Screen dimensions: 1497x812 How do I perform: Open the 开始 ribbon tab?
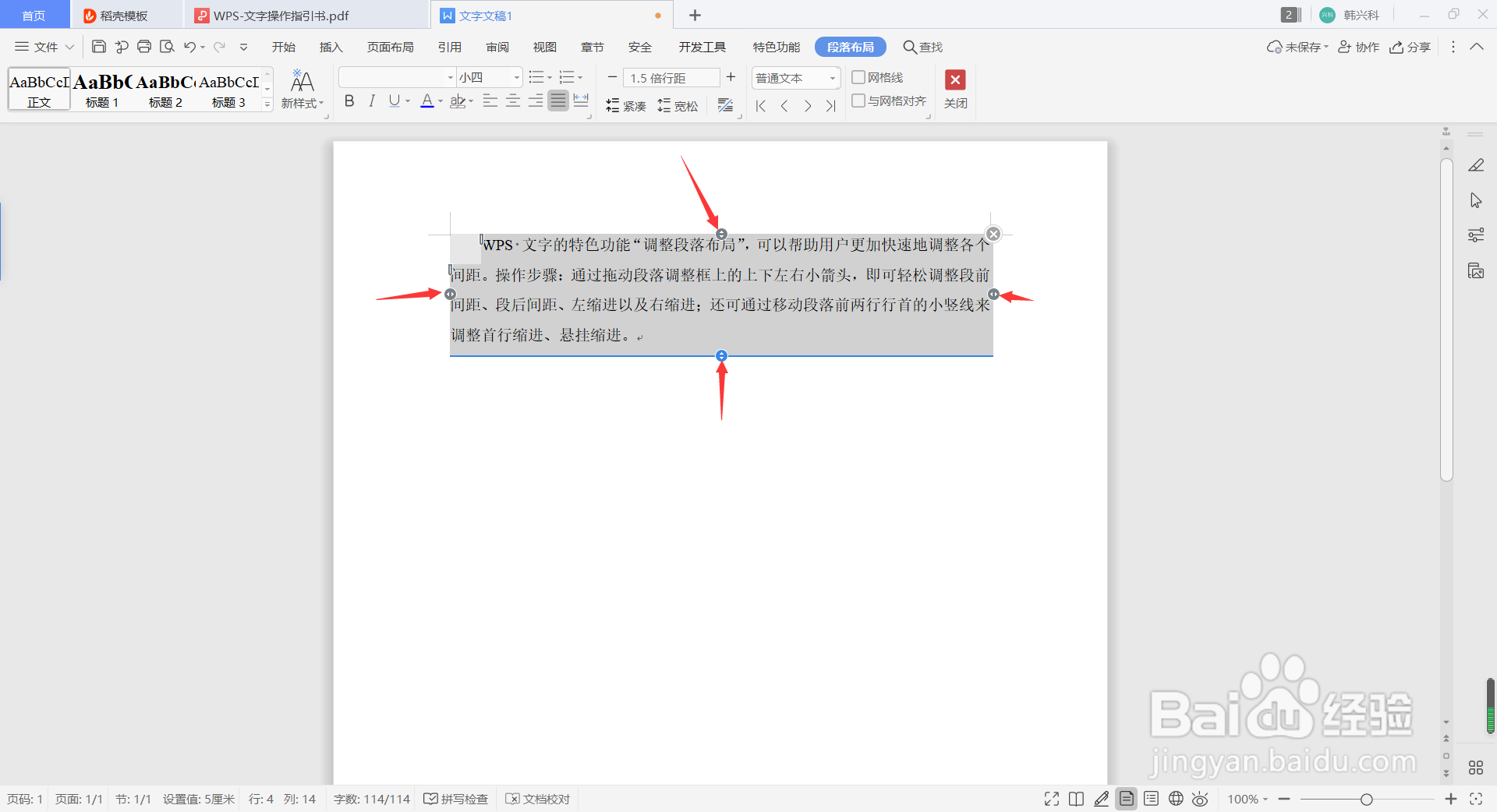tap(283, 47)
